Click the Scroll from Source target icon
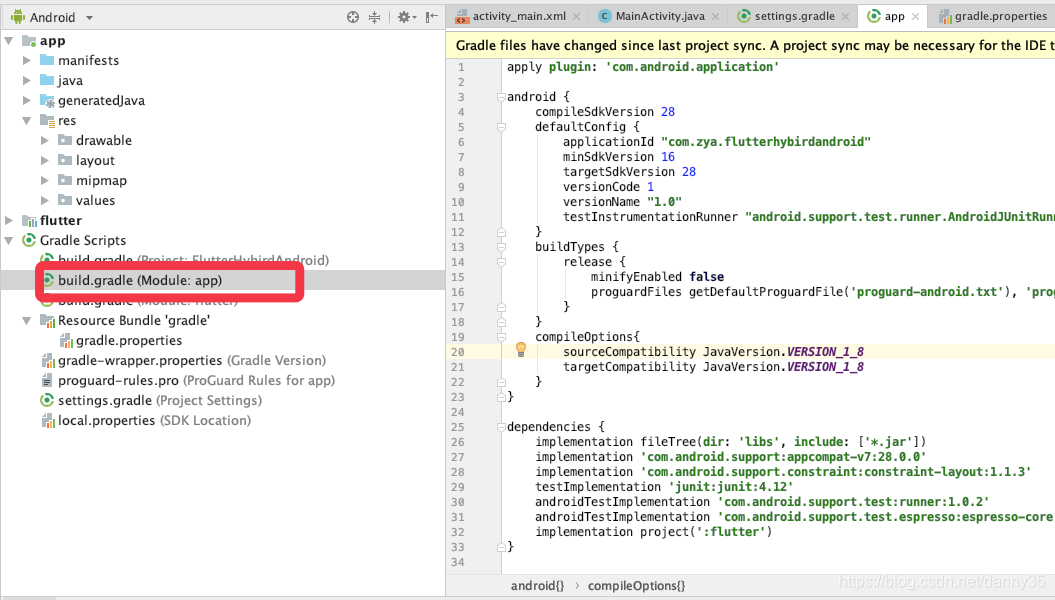This screenshot has width=1055, height=600. 352,17
